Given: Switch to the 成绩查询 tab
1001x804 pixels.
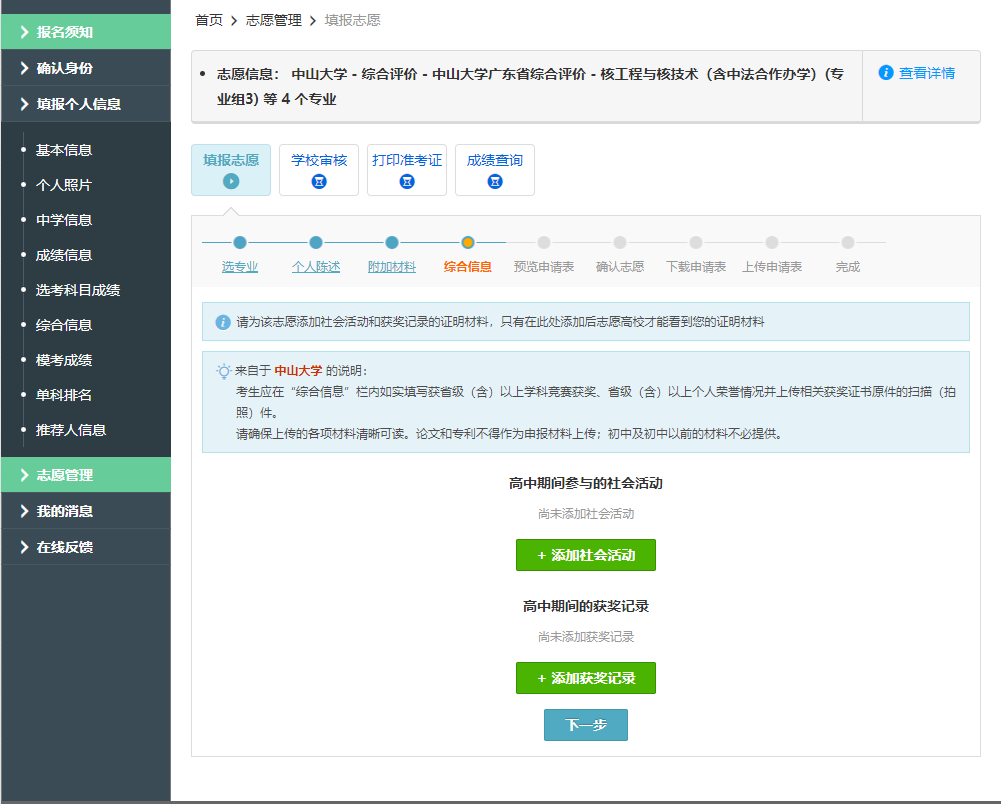Looking at the screenshot, I should point(495,170).
